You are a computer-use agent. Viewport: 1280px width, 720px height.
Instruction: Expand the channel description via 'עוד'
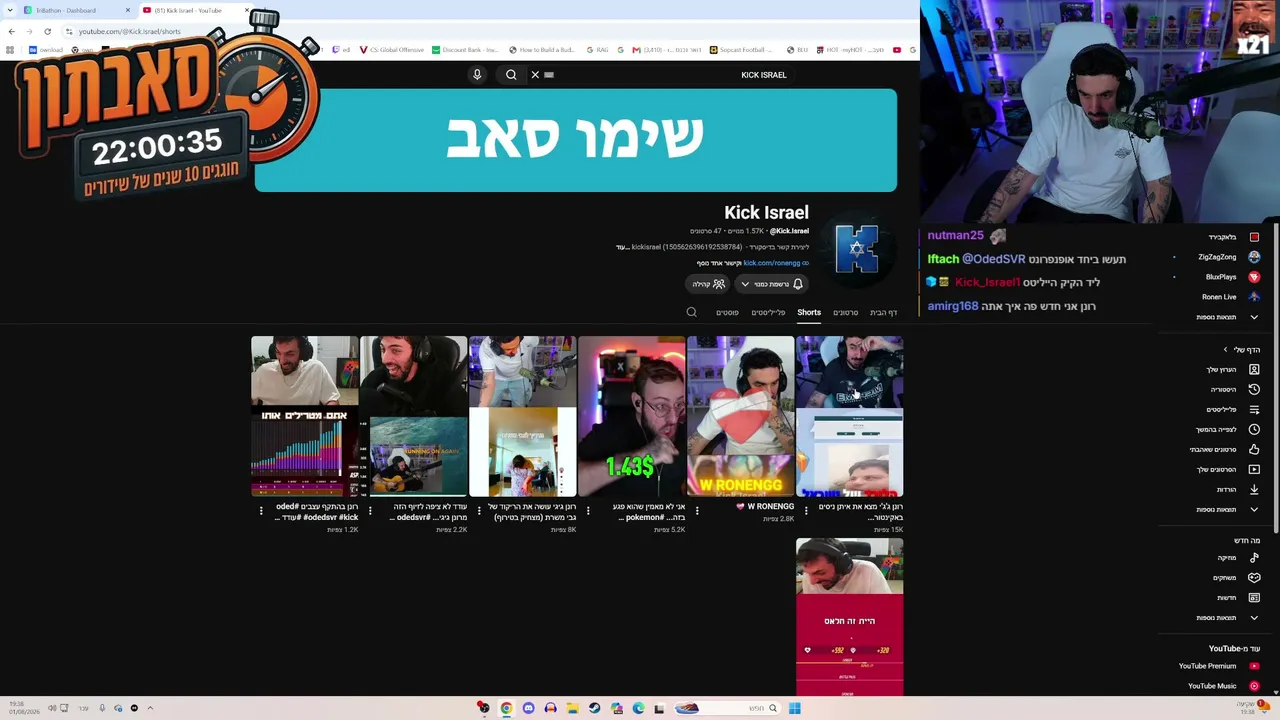pos(621,247)
